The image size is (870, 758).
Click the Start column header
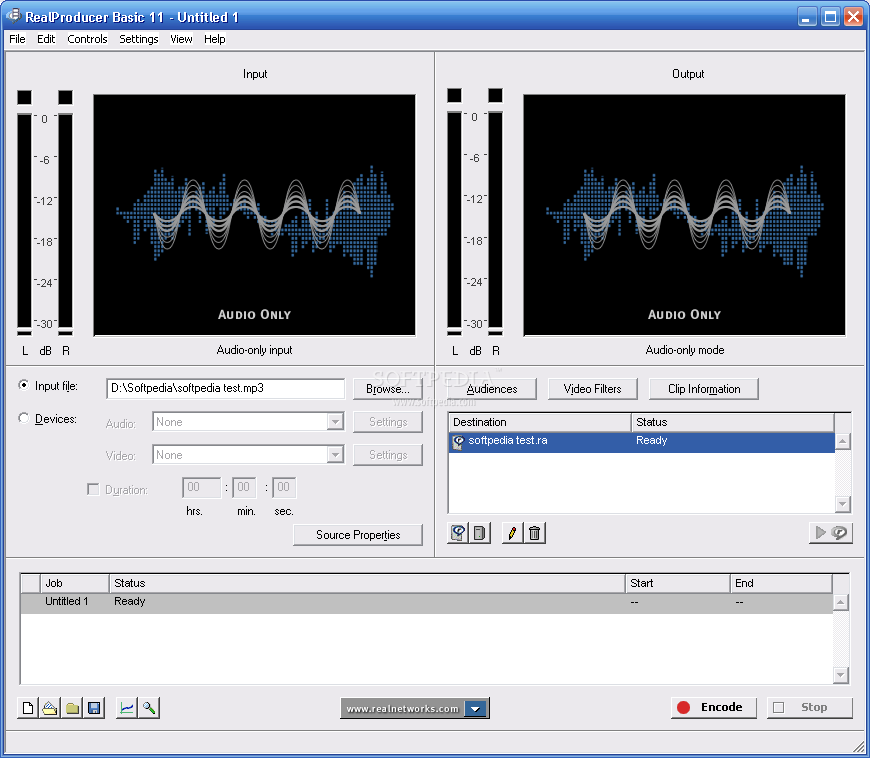[677, 583]
